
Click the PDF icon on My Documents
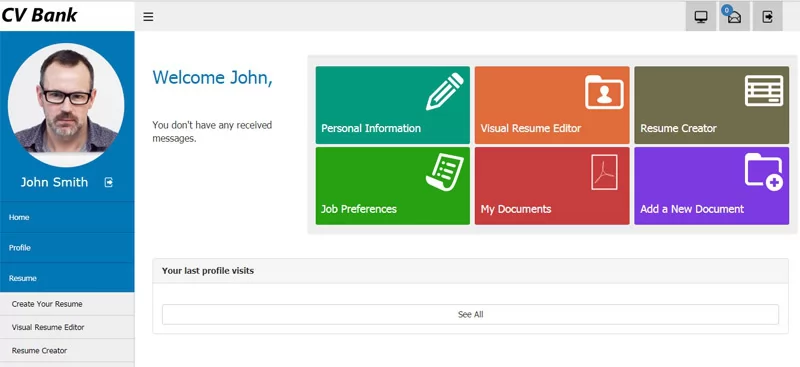pyautogui.click(x=604, y=173)
